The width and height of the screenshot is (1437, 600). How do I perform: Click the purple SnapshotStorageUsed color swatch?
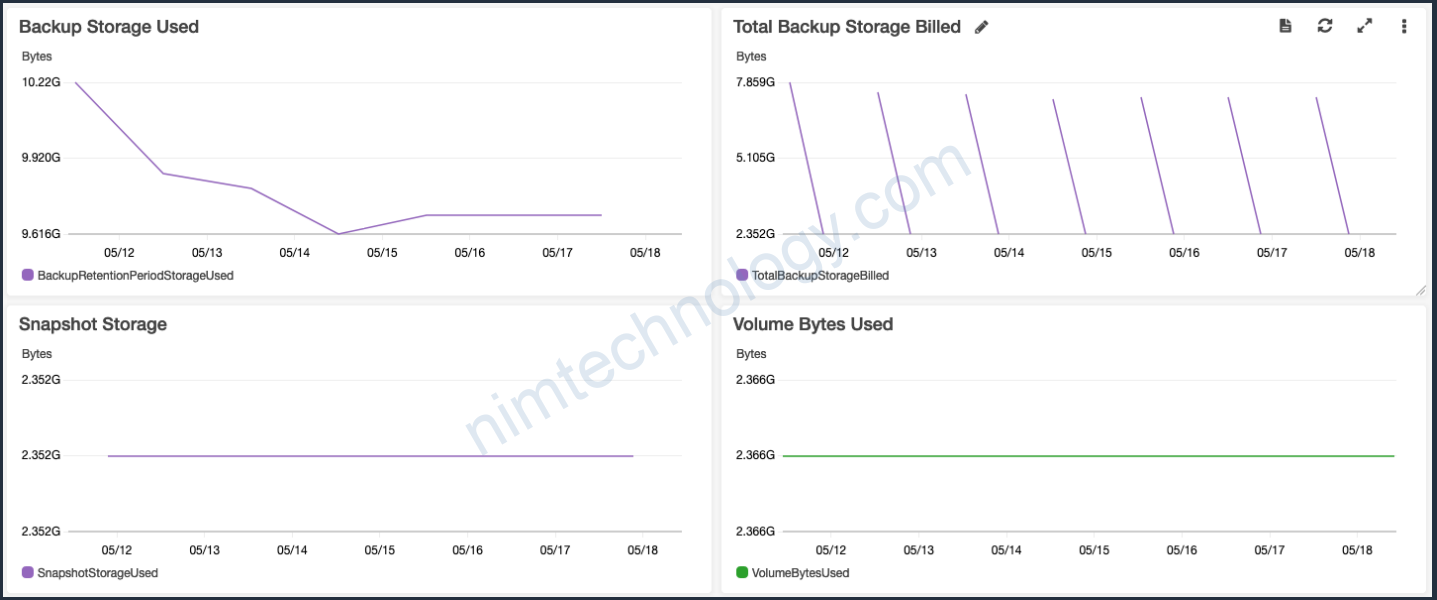coord(27,573)
